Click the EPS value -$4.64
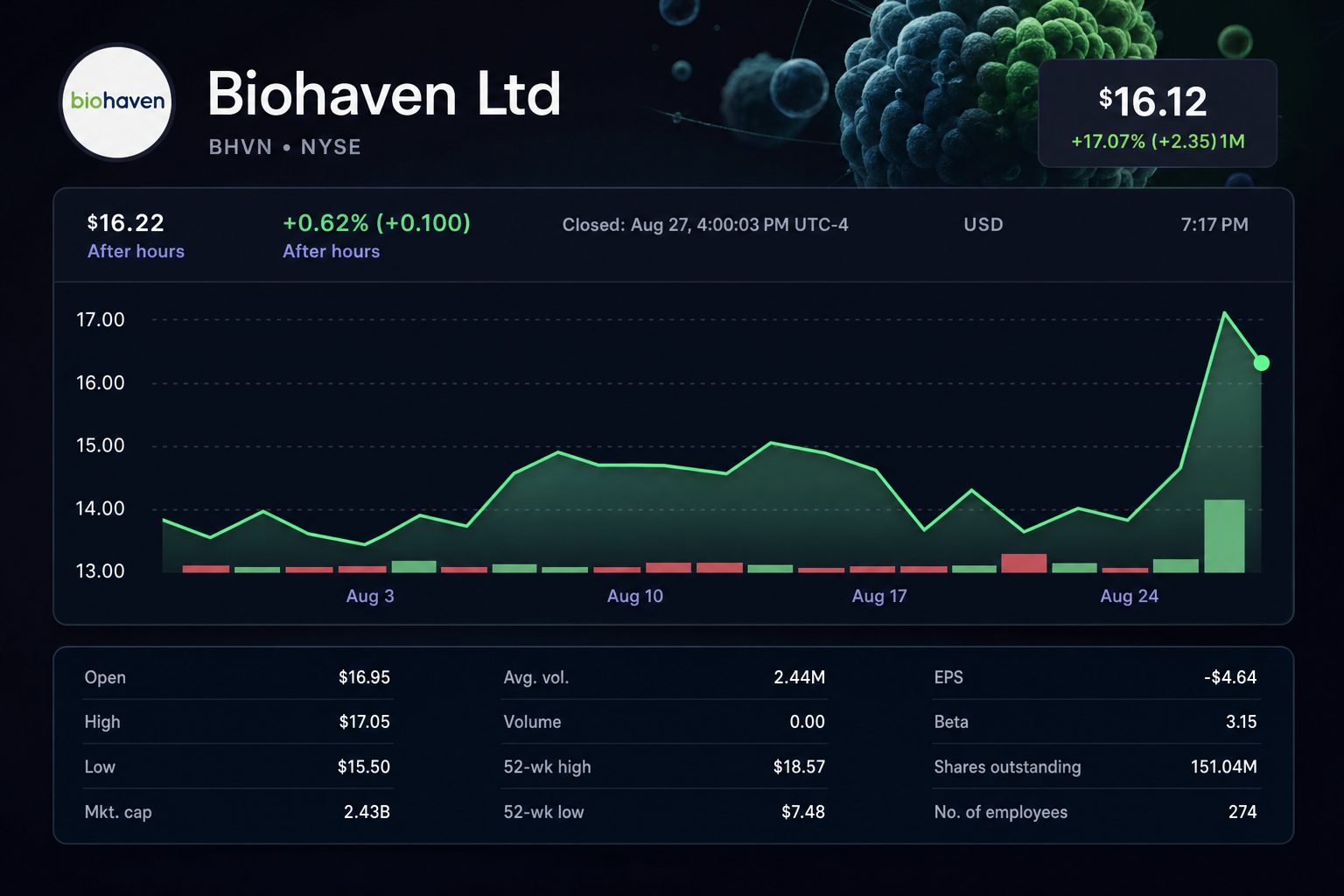This screenshot has height=896, width=1344. point(1230,677)
